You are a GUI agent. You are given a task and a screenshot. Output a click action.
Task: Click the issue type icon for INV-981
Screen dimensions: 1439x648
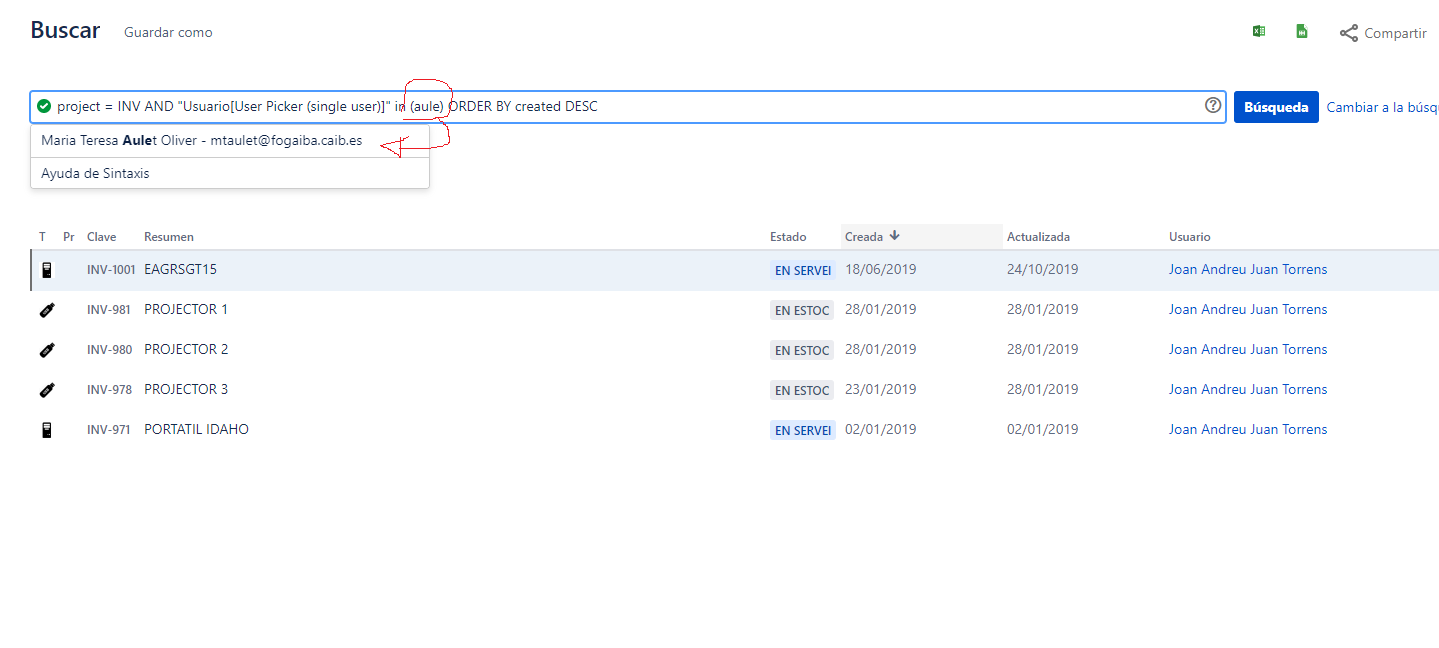46,310
